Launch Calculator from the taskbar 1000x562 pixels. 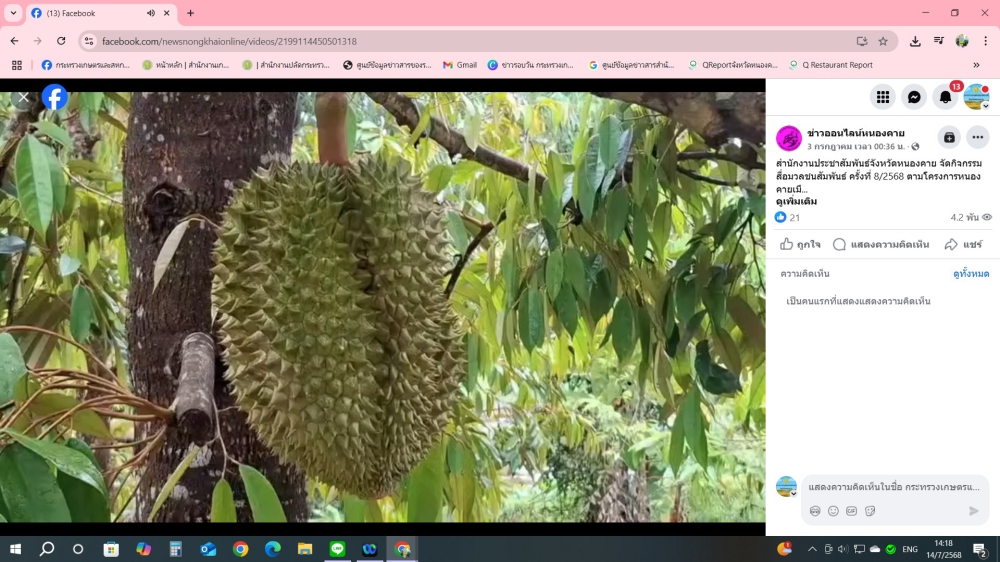point(175,549)
